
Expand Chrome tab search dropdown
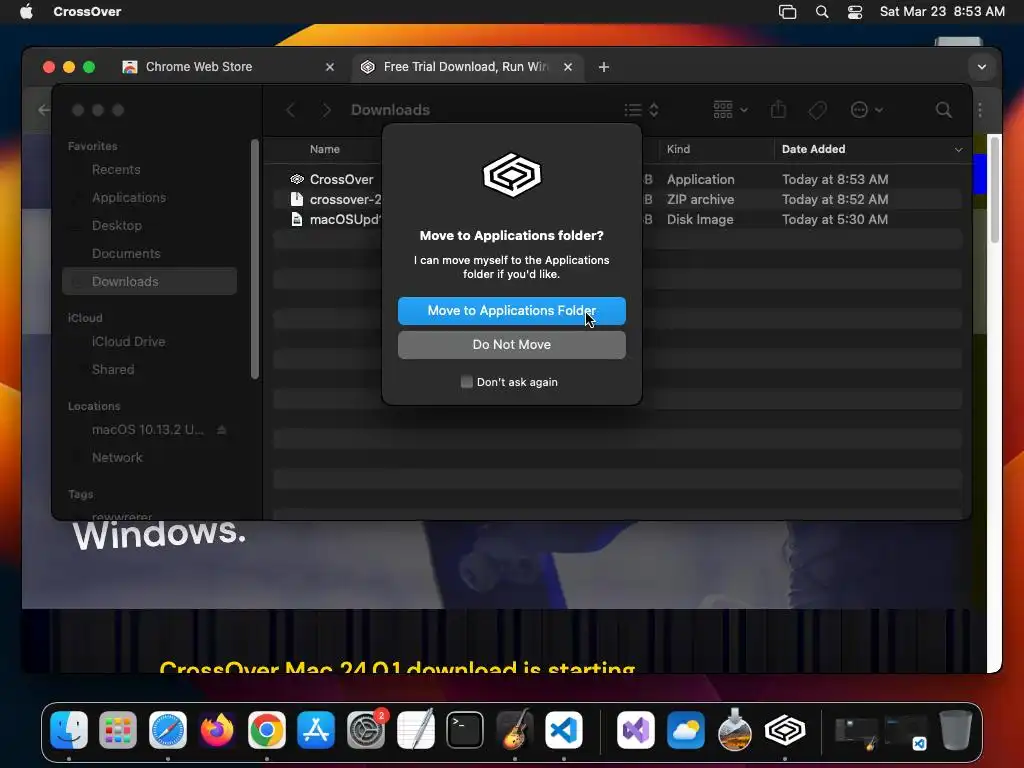[982, 67]
